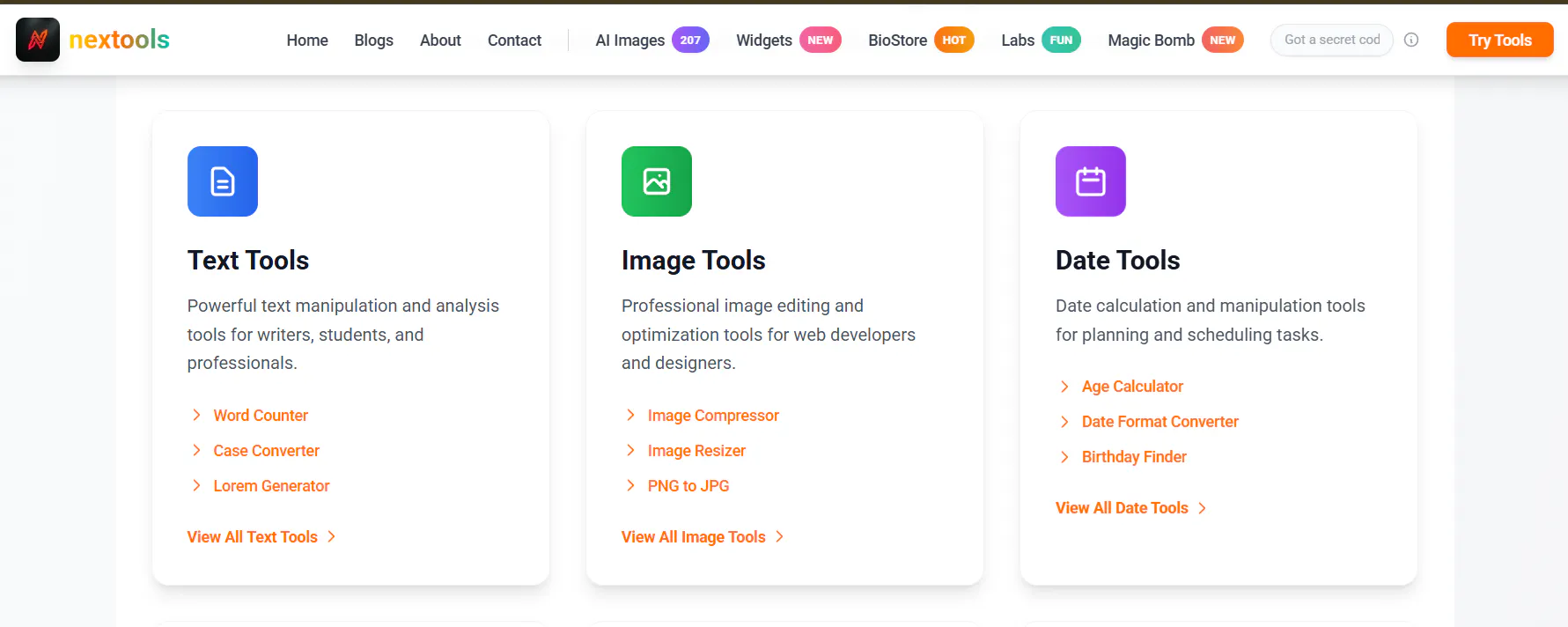Image resolution: width=1568 pixels, height=627 pixels.
Task: Click the info icon beside secret code field
Action: click(x=1411, y=40)
